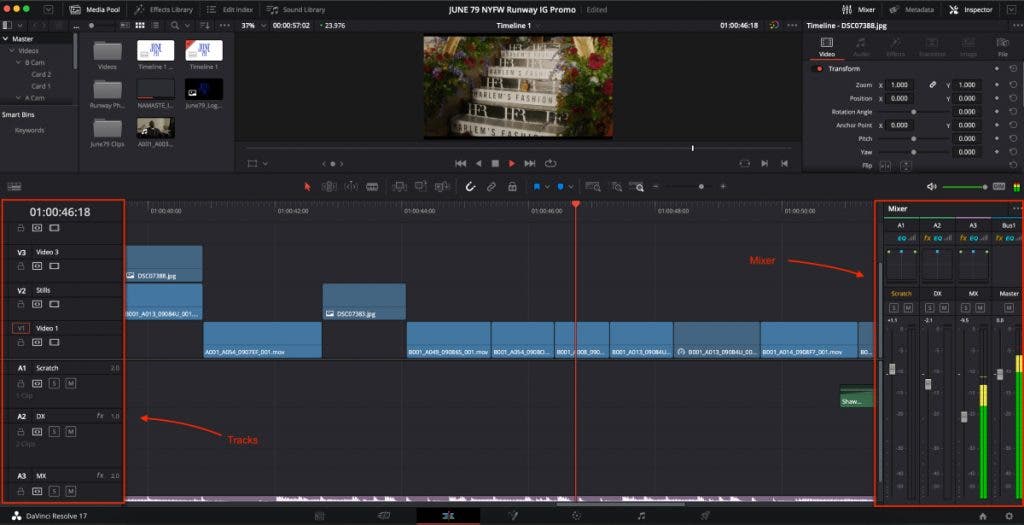
Task: Select the Blade Edit Mode tool
Action: tap(372, 187)
